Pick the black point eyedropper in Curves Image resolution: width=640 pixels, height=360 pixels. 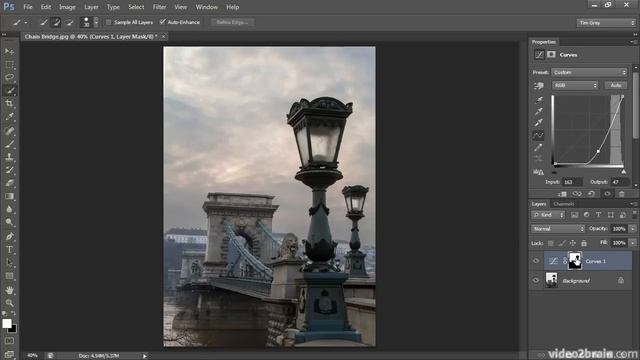[x=539, y=100]
